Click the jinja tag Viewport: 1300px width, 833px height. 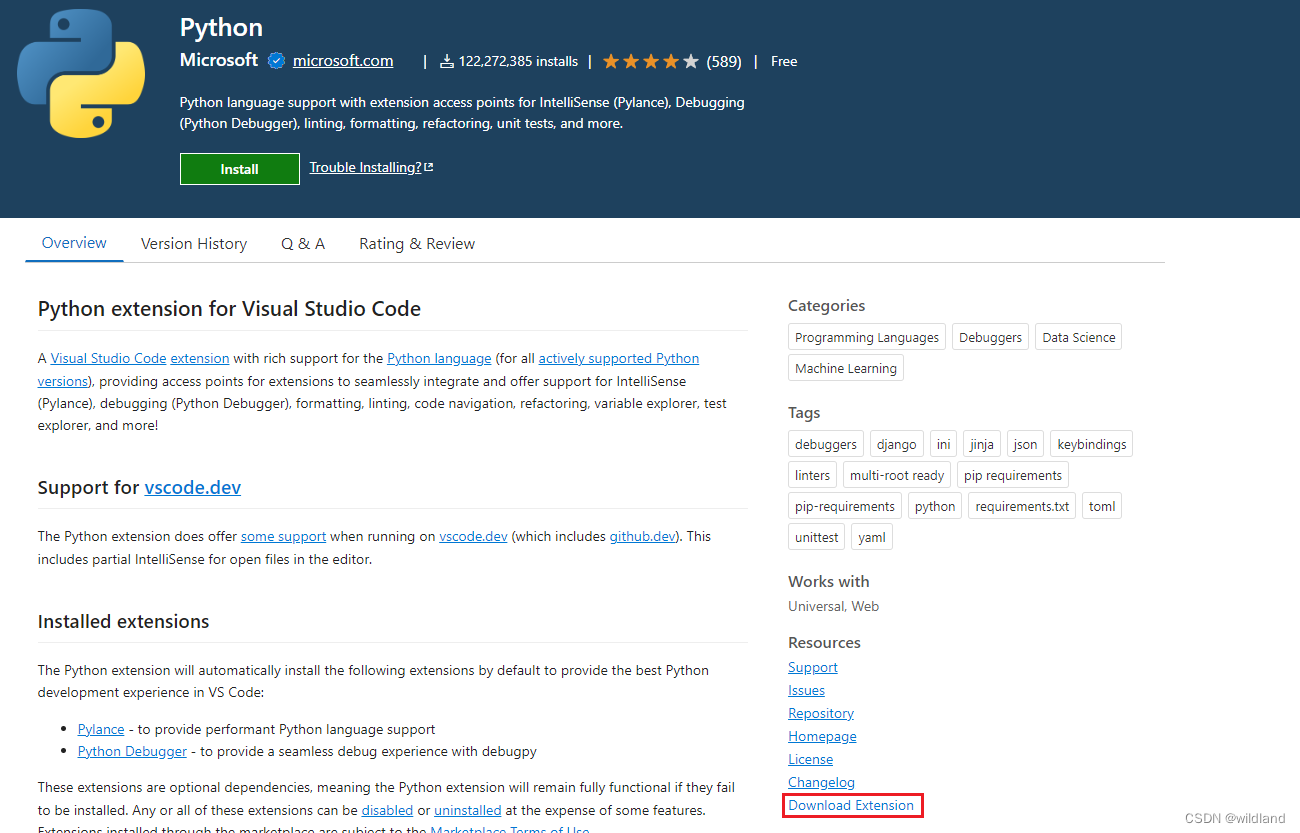(x=982, y=444)
